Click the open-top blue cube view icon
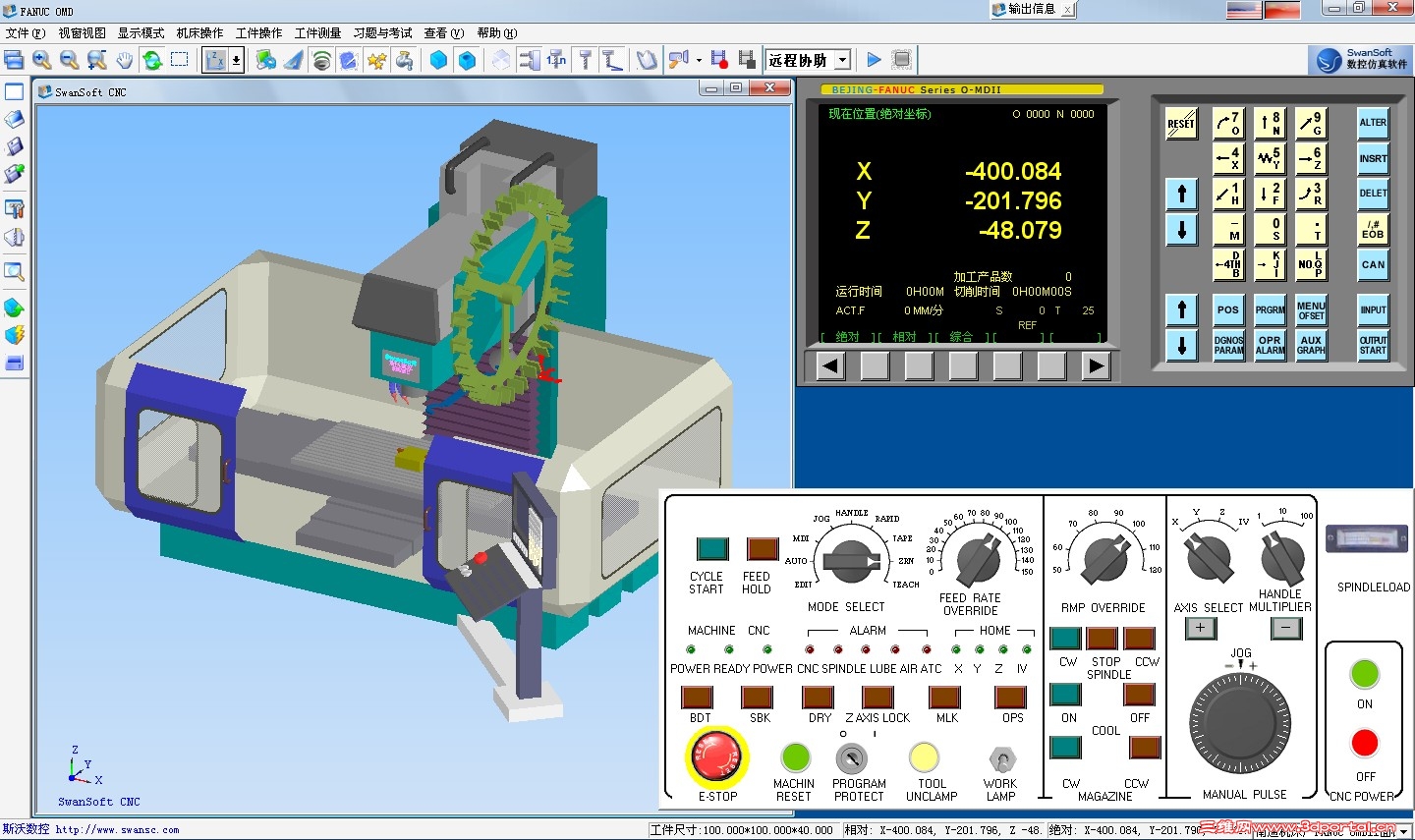 pyautogui.click(x=467, y=60)
